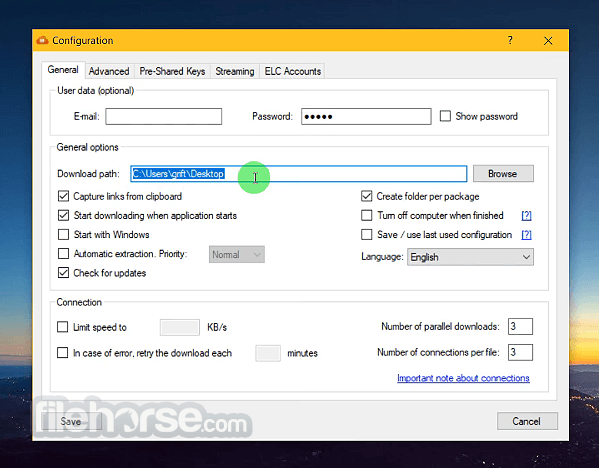Close the Configuration dialog with X
Image resolution: width=599 pixels, height=468 pixels.
click(548, 40)
